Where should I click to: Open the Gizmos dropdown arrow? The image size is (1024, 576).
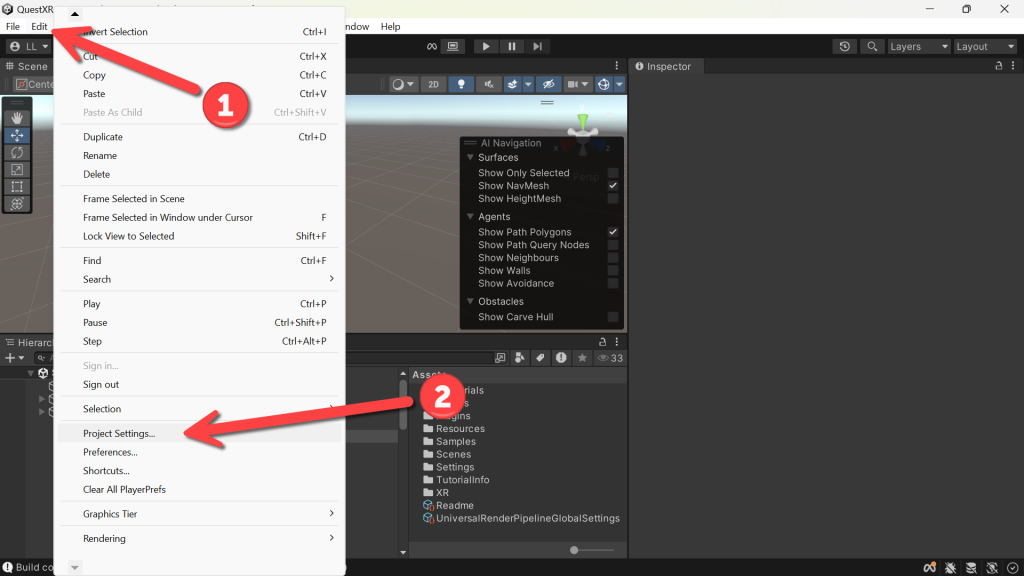click(619, 84)
